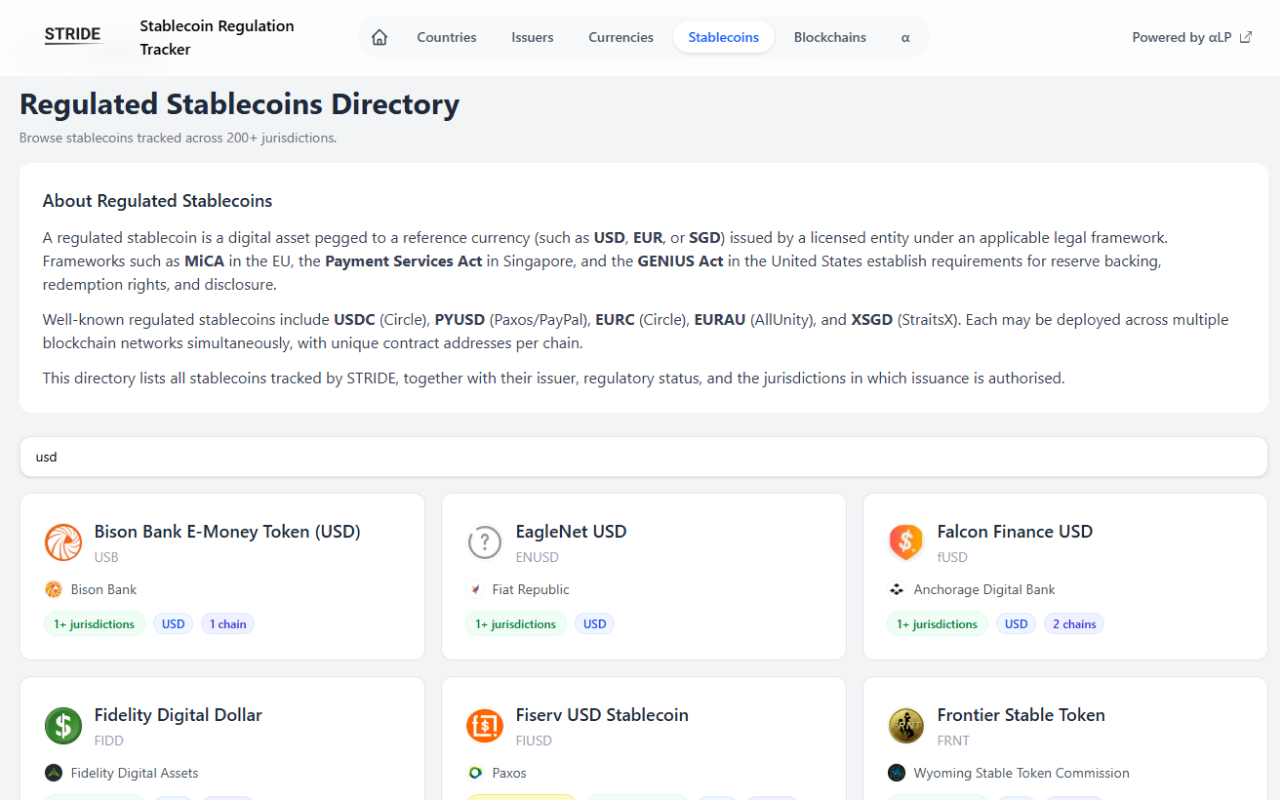1280x800 pixels.
Task: Click the jurisdictions badge on Bison Bank card
Action: click(94, 624)
